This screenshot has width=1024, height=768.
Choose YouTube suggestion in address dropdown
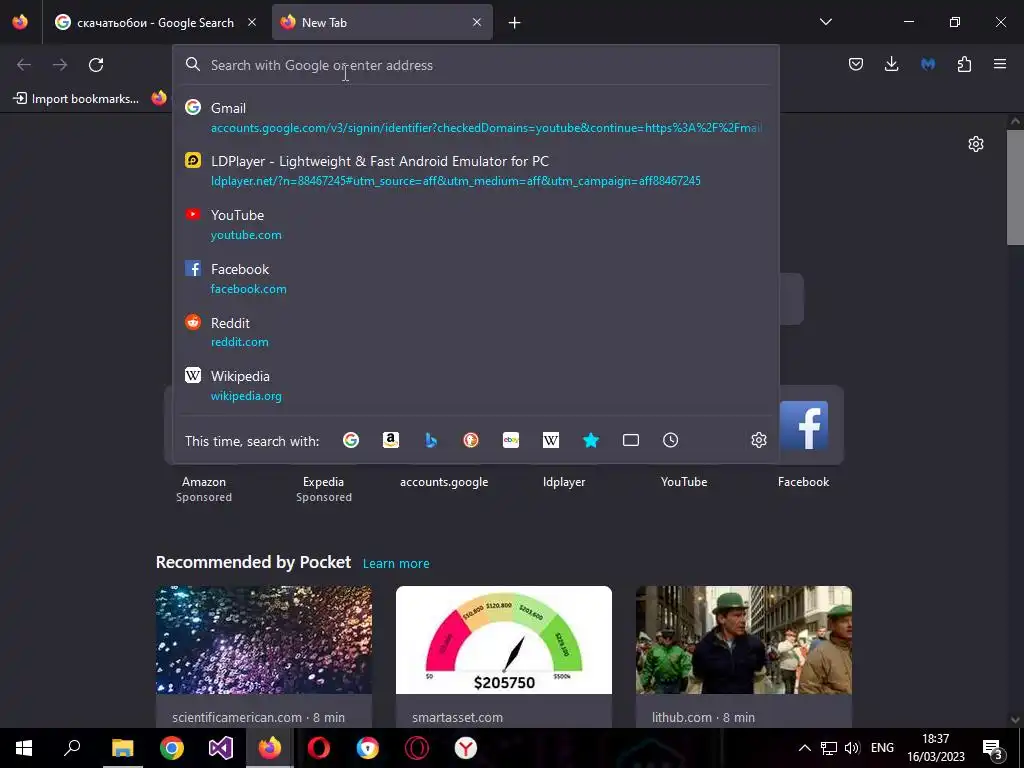pyautogui.click(x=475, y=225)
